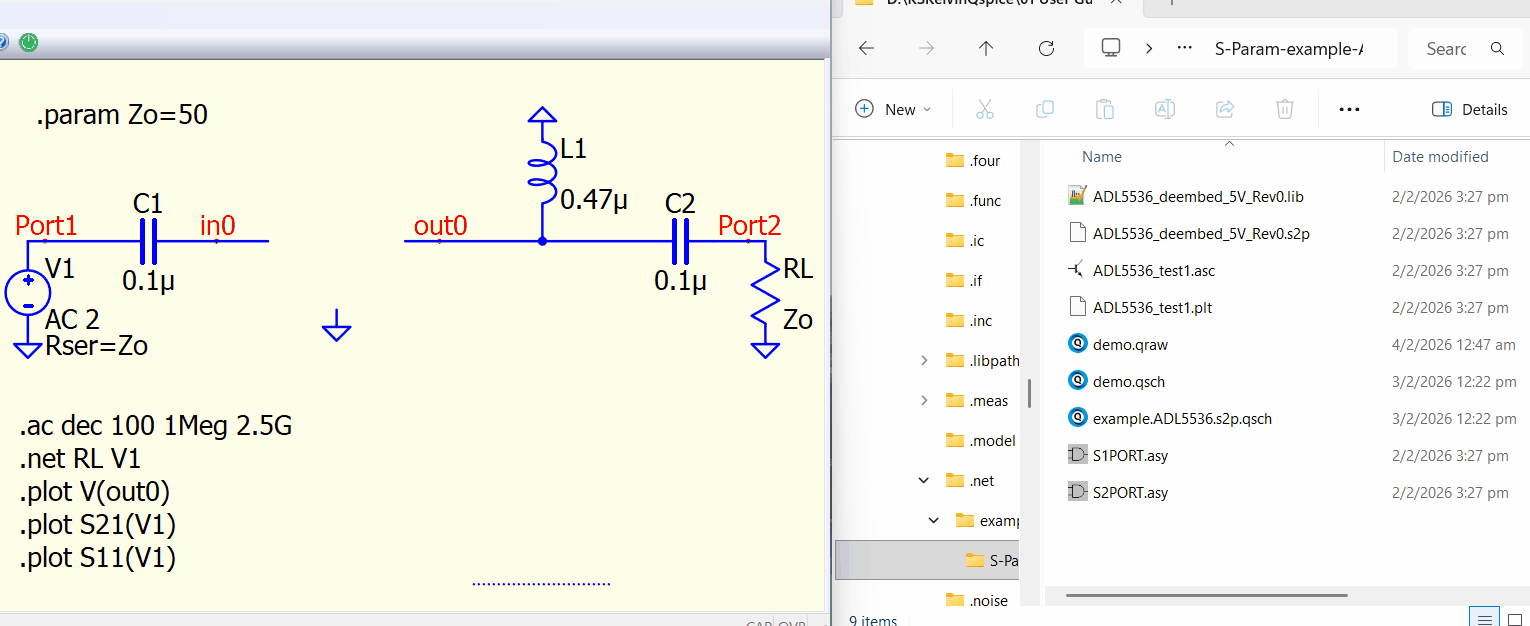Viewport: 1530px width, 626px height.
Task: Expand the .libpath folder
Action: tap(923, 361)
